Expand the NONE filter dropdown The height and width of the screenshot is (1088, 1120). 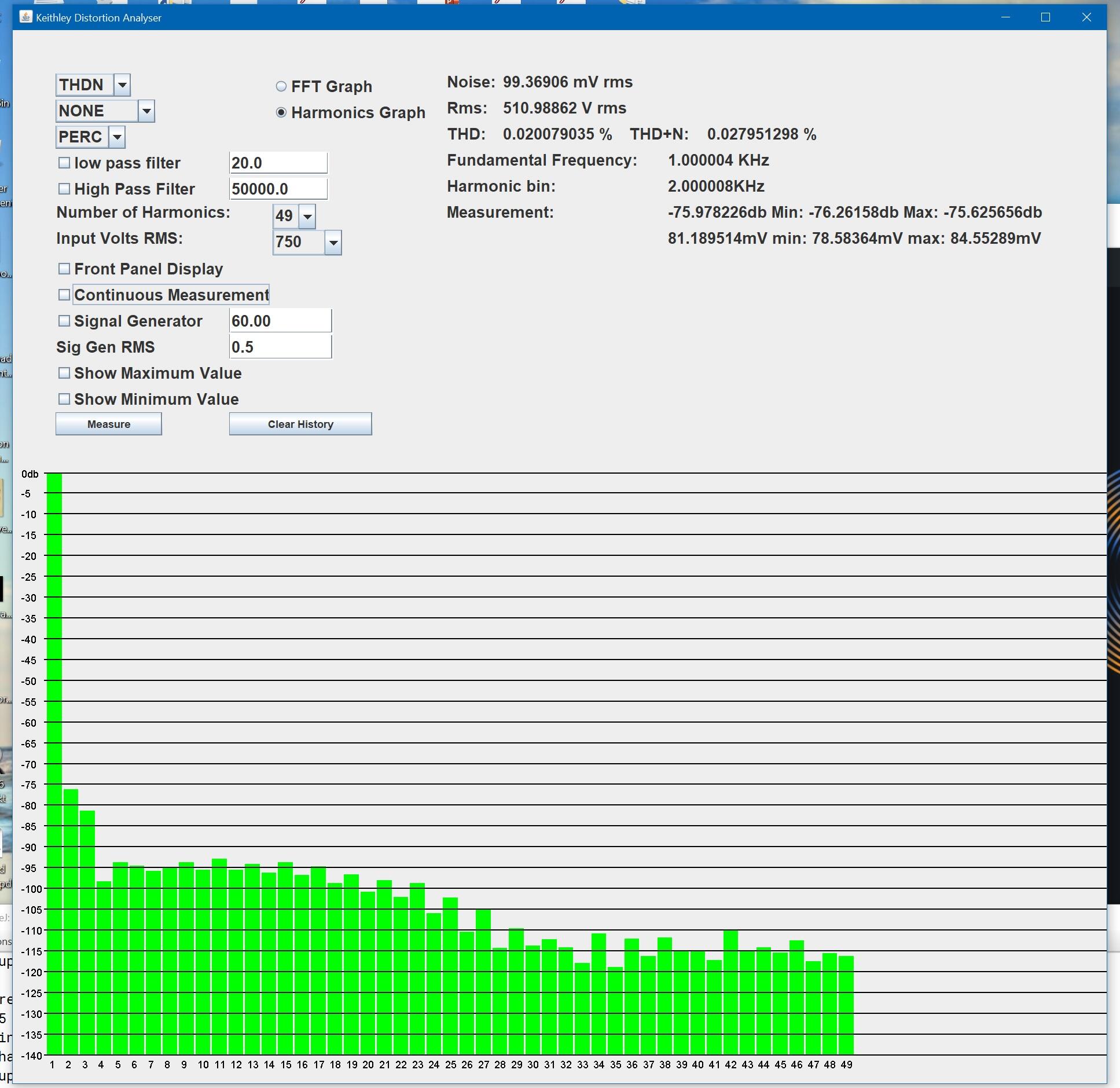(x=146, y=111)
